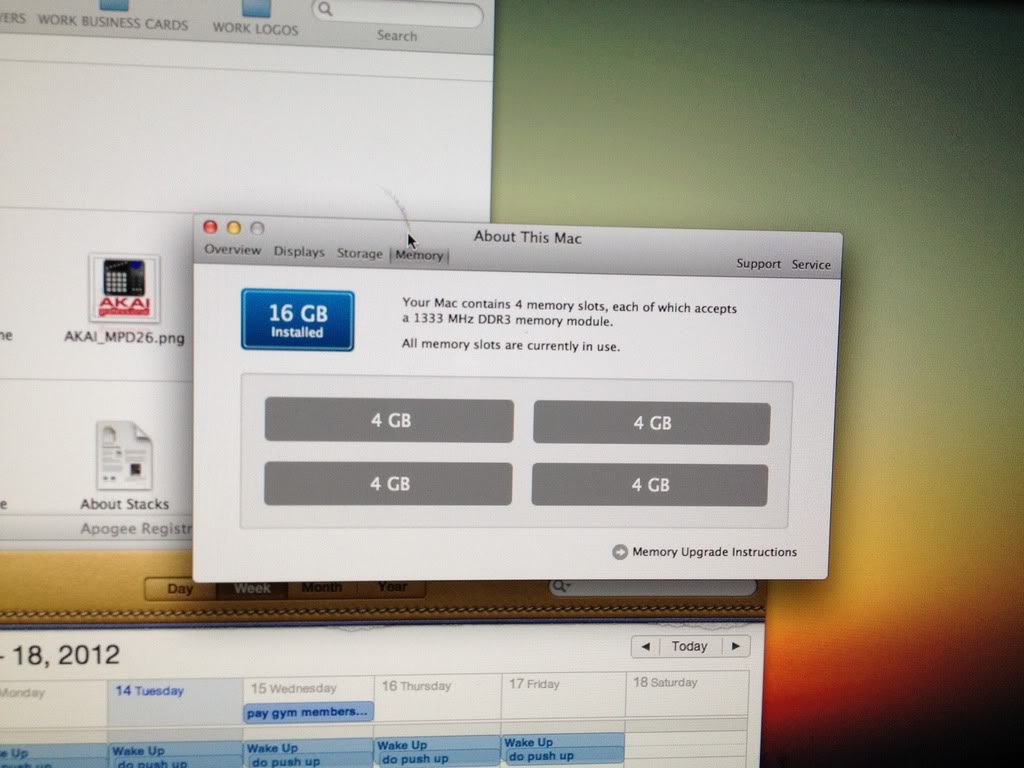The image size is (1024, 768).
Task: Open the pay gym members event
Action: pyautogui.click(x=308, y=712)
